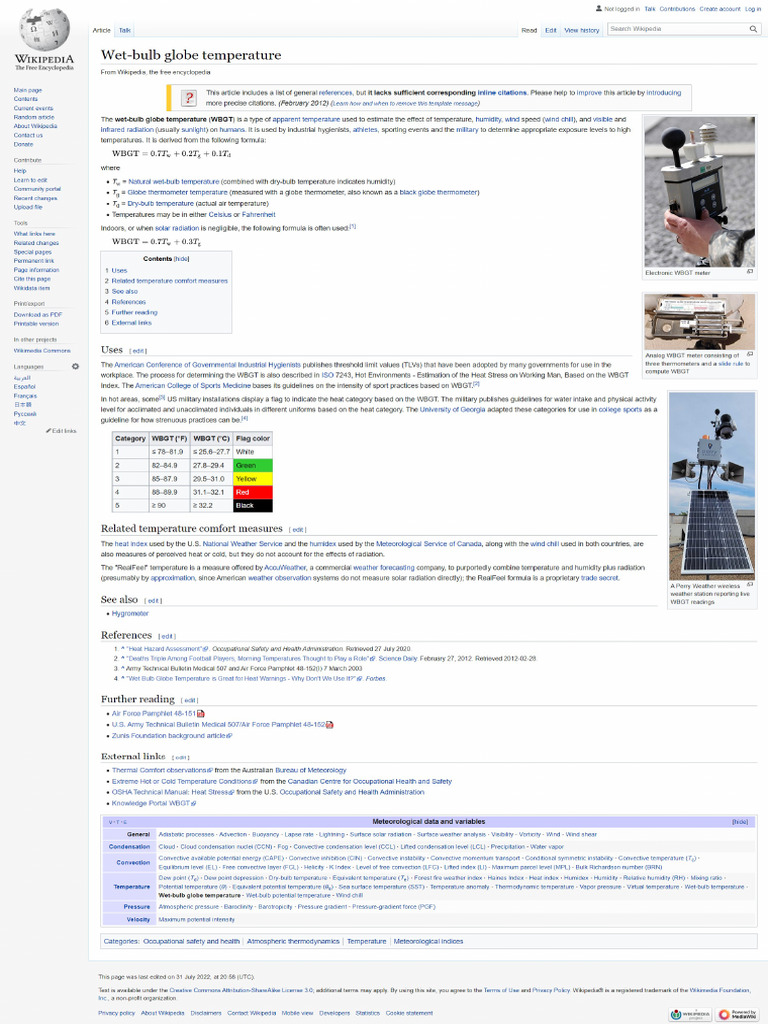The width and height of the screenshot is (768, 1024).
Task: Switch to the Article tab
Action: (101, 30)
